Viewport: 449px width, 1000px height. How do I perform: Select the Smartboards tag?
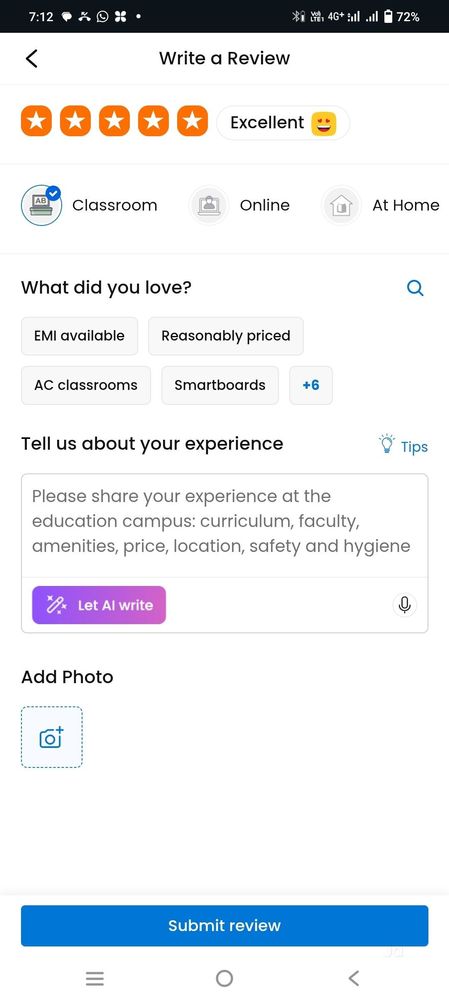coord(220,385)
